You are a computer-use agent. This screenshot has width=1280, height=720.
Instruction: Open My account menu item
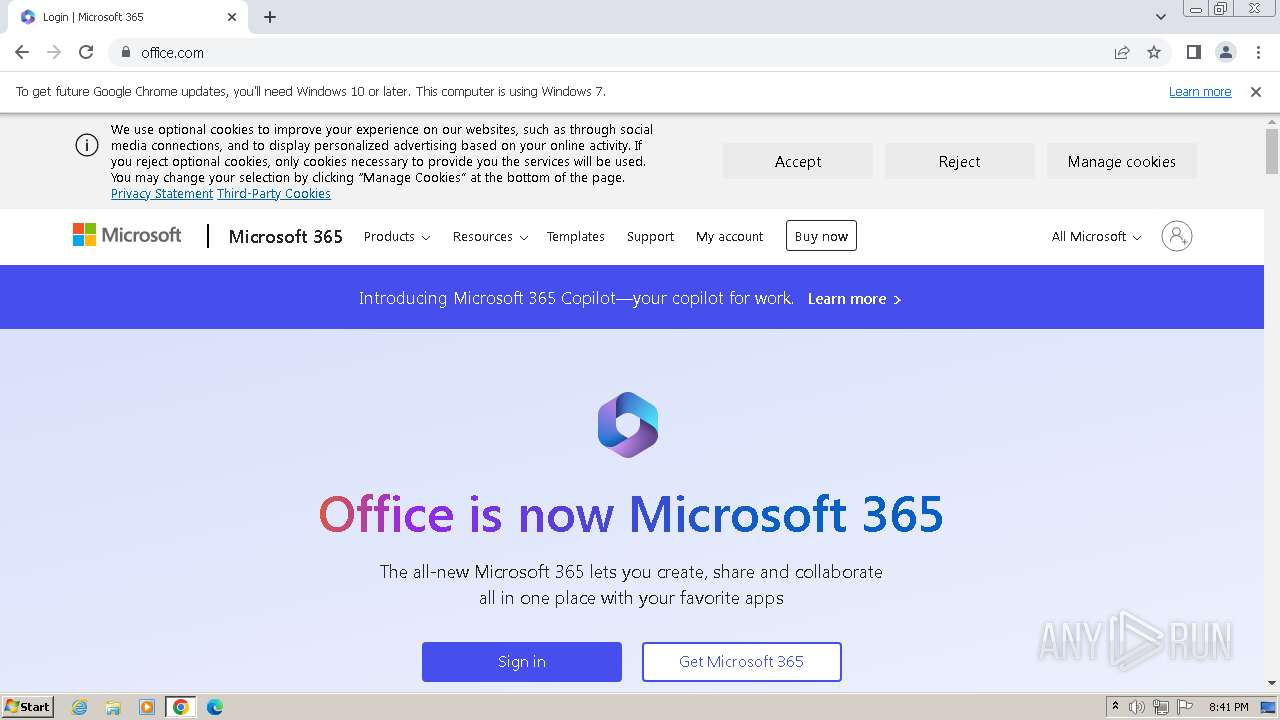730,237
